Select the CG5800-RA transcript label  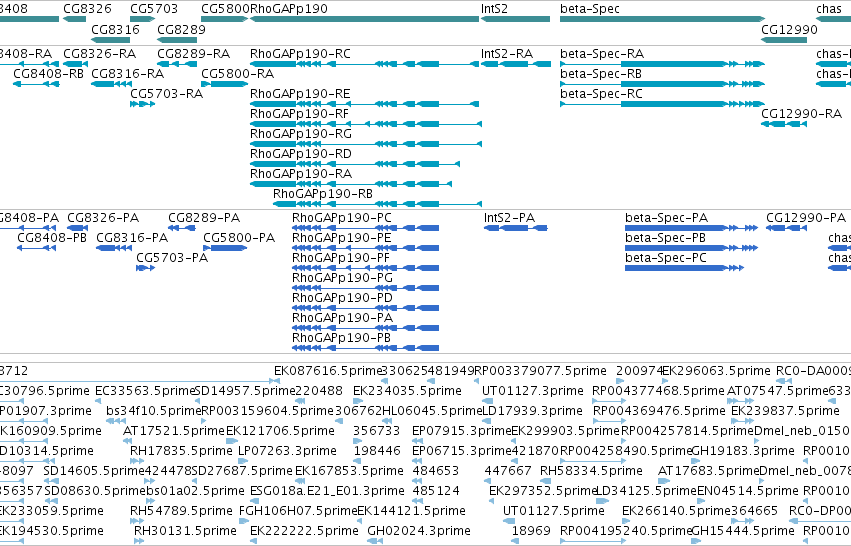(238, 74)
